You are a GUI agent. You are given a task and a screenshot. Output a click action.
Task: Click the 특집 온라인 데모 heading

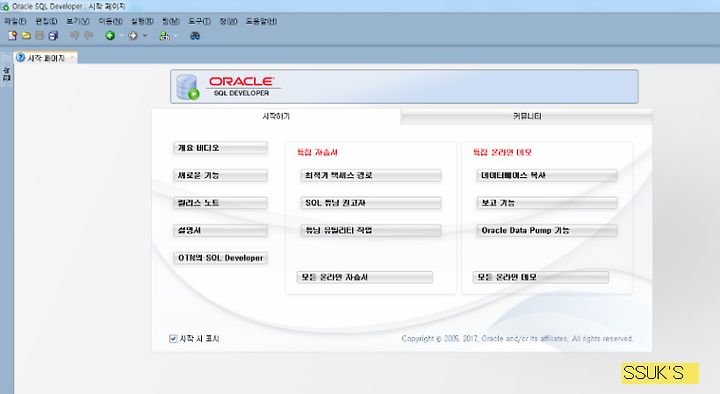pos(502,152)
